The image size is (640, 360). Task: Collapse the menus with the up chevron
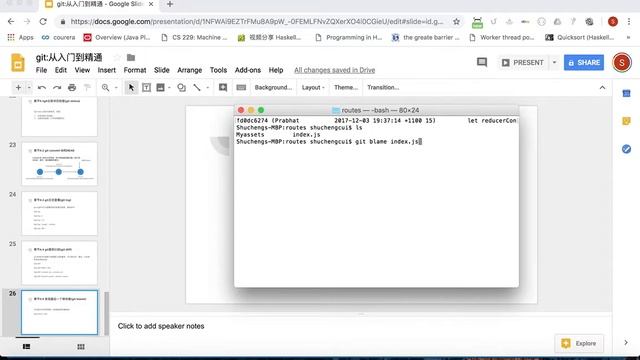click(x=602, y=87)
